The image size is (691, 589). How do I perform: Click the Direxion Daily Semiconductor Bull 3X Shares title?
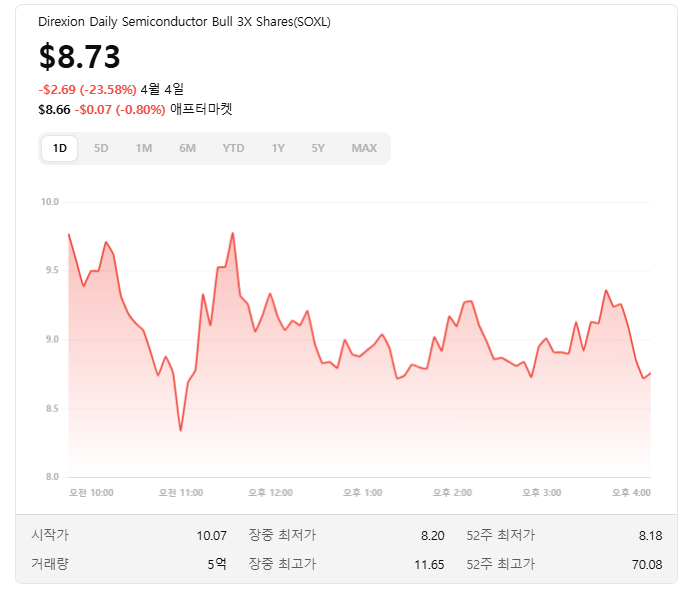pyautogui.click(x=184, y=22)
